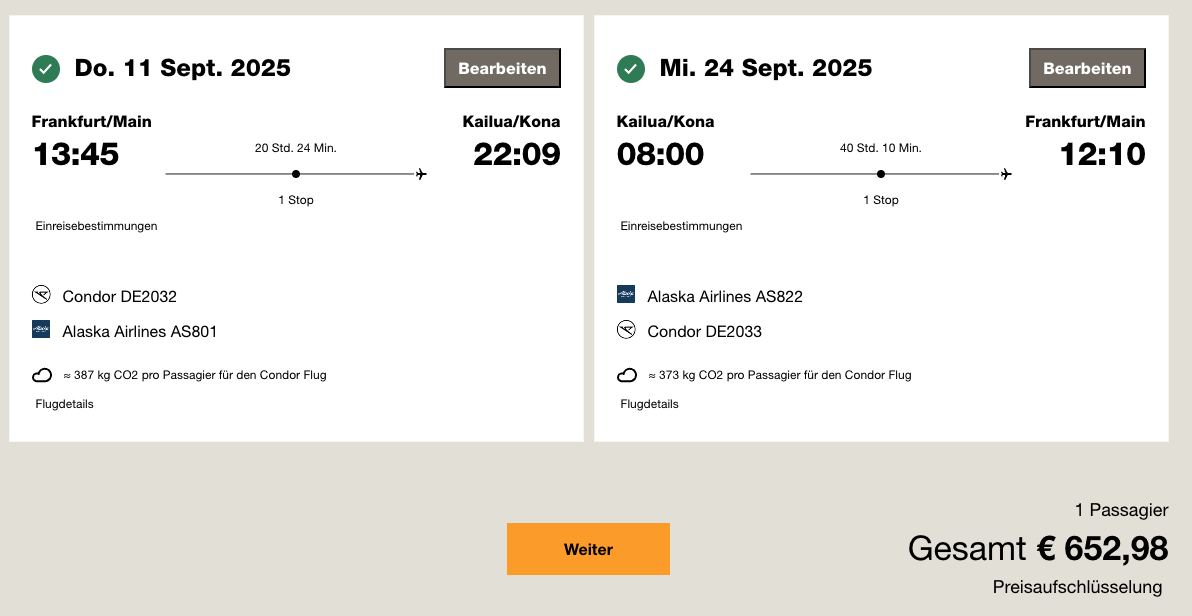This screenshot has height=616, width=1192.
Task: Click airplane icon on return flight line
Action: click(x=1006, y=174)
